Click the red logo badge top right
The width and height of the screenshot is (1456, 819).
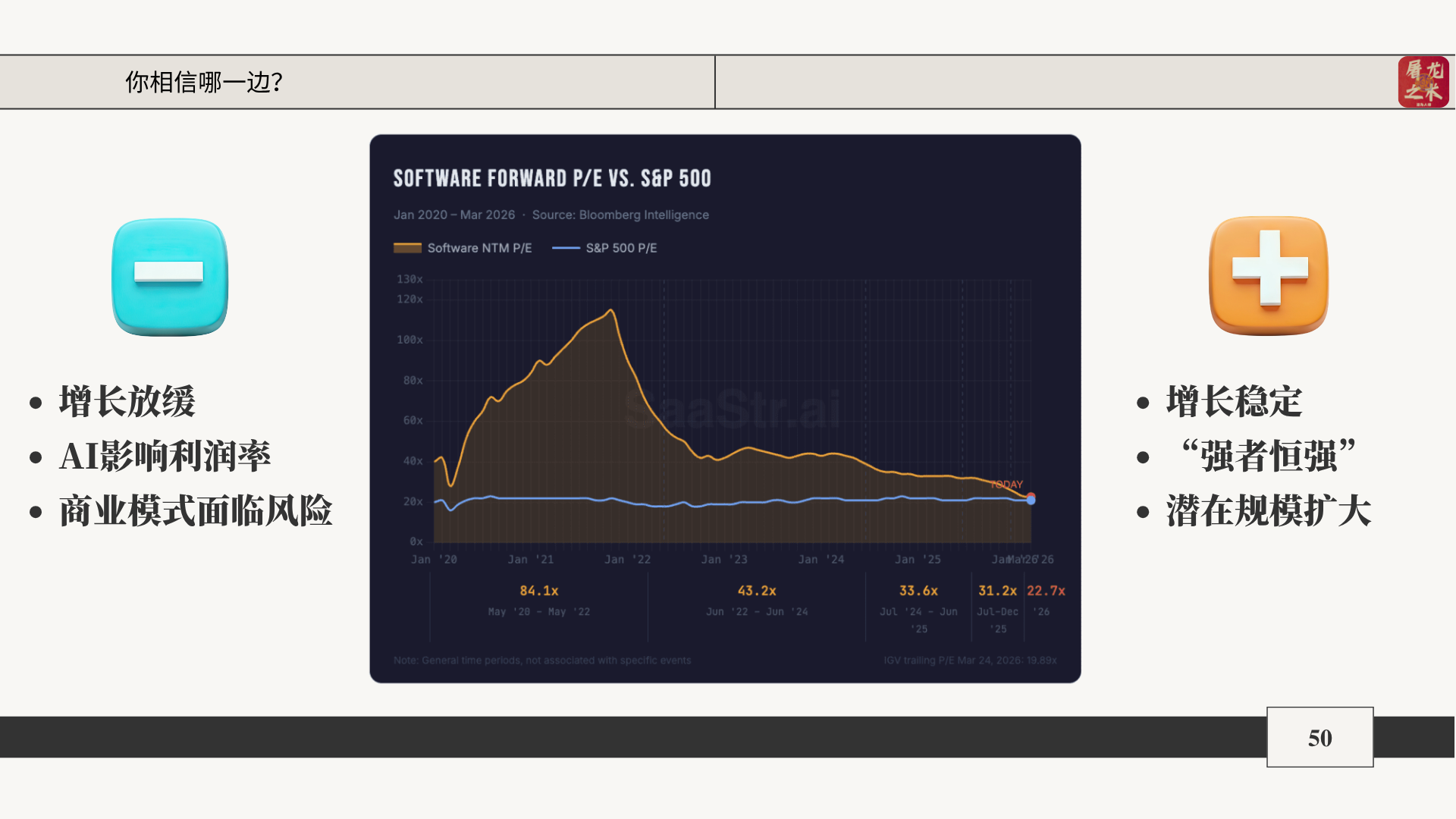(x=1423, y=82)
